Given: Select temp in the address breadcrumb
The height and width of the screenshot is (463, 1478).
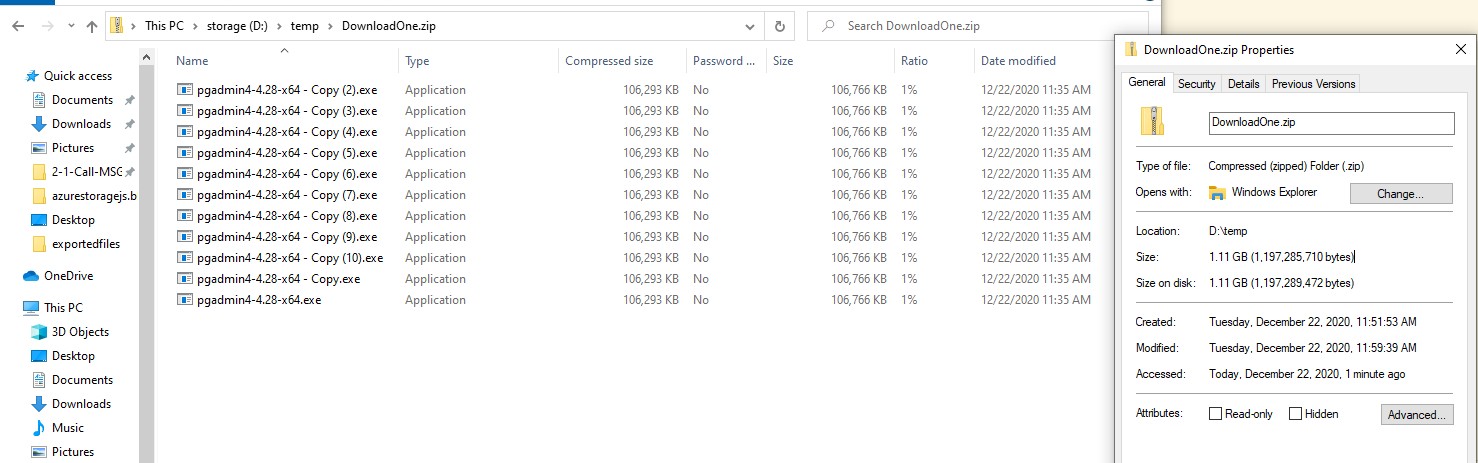Looking at the screenshot, I should click(x=305, y=26).
